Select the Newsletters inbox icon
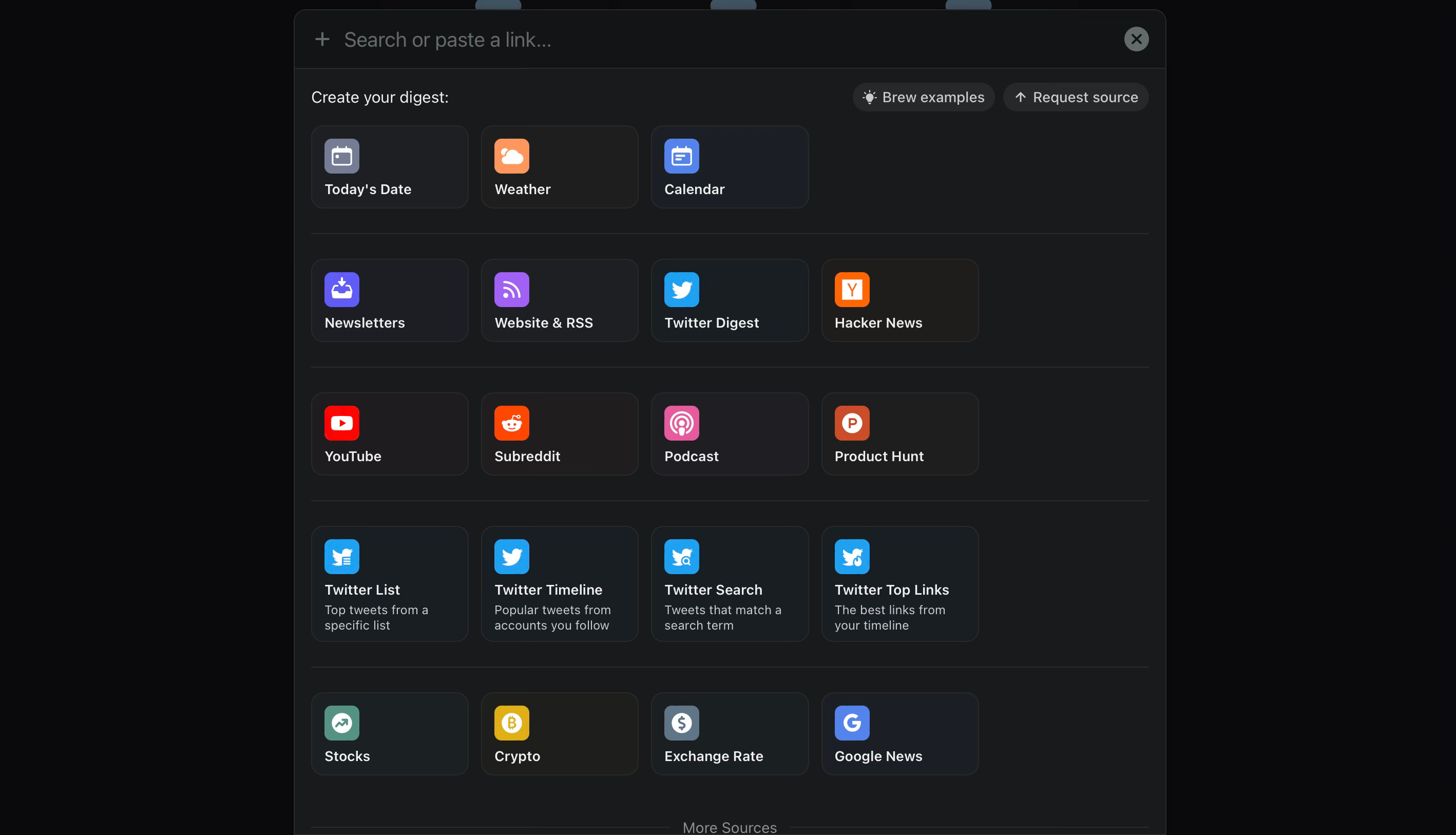The width and height of the screenshot is (1456, 835). 341,290
